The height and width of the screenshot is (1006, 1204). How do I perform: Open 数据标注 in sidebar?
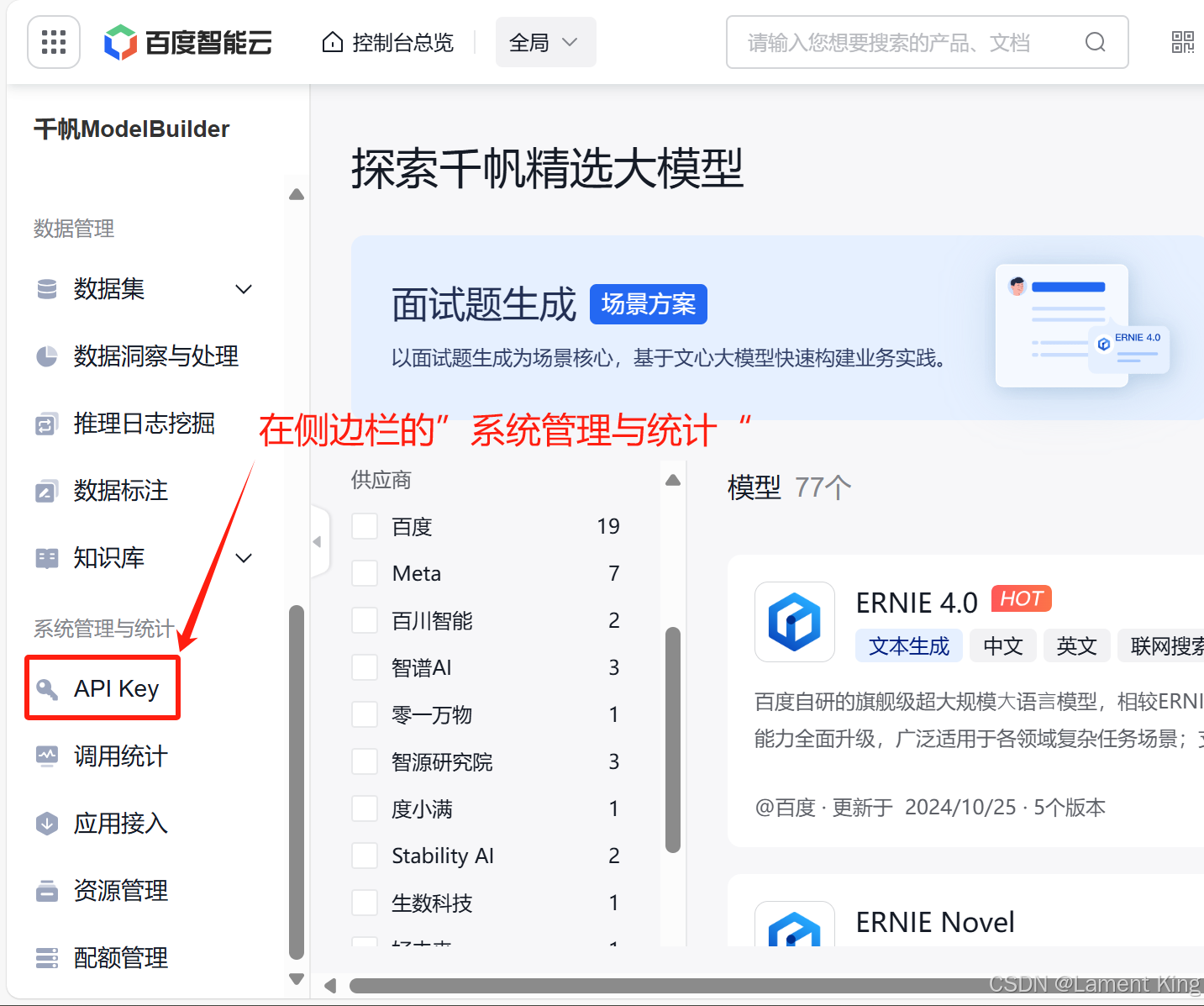pos(121,491)
